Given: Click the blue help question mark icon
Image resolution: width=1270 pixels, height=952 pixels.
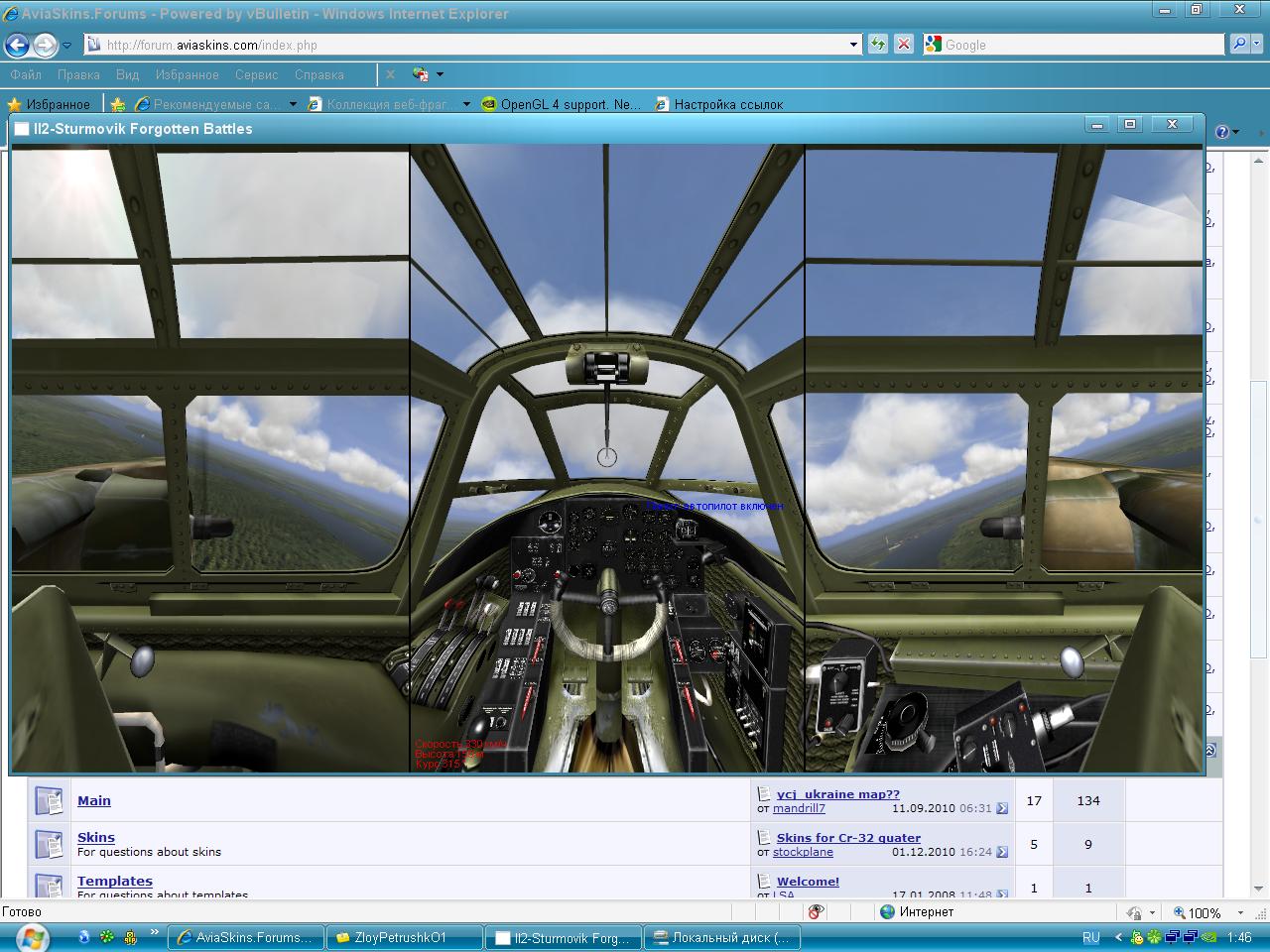Looking at the screenshot, I should tap(1221, 132).
